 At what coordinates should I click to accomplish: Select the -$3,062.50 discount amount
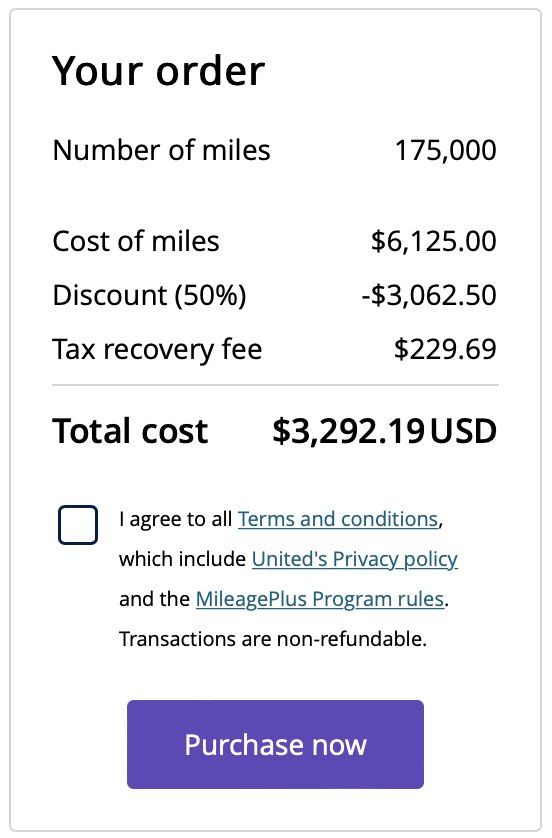tap(429, 296)
